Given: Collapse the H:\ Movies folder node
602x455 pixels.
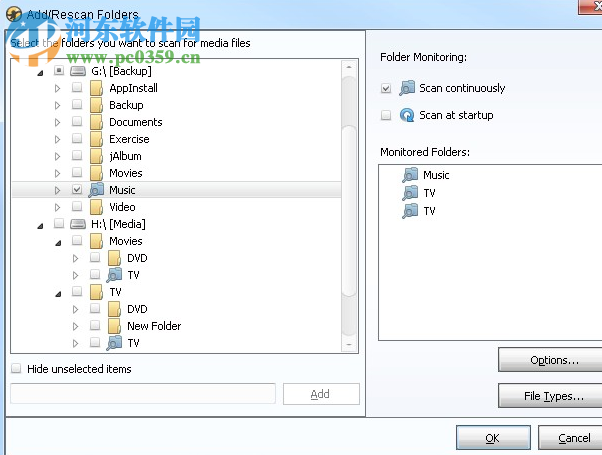Looking at the screenshot, I should click(58, 243).
